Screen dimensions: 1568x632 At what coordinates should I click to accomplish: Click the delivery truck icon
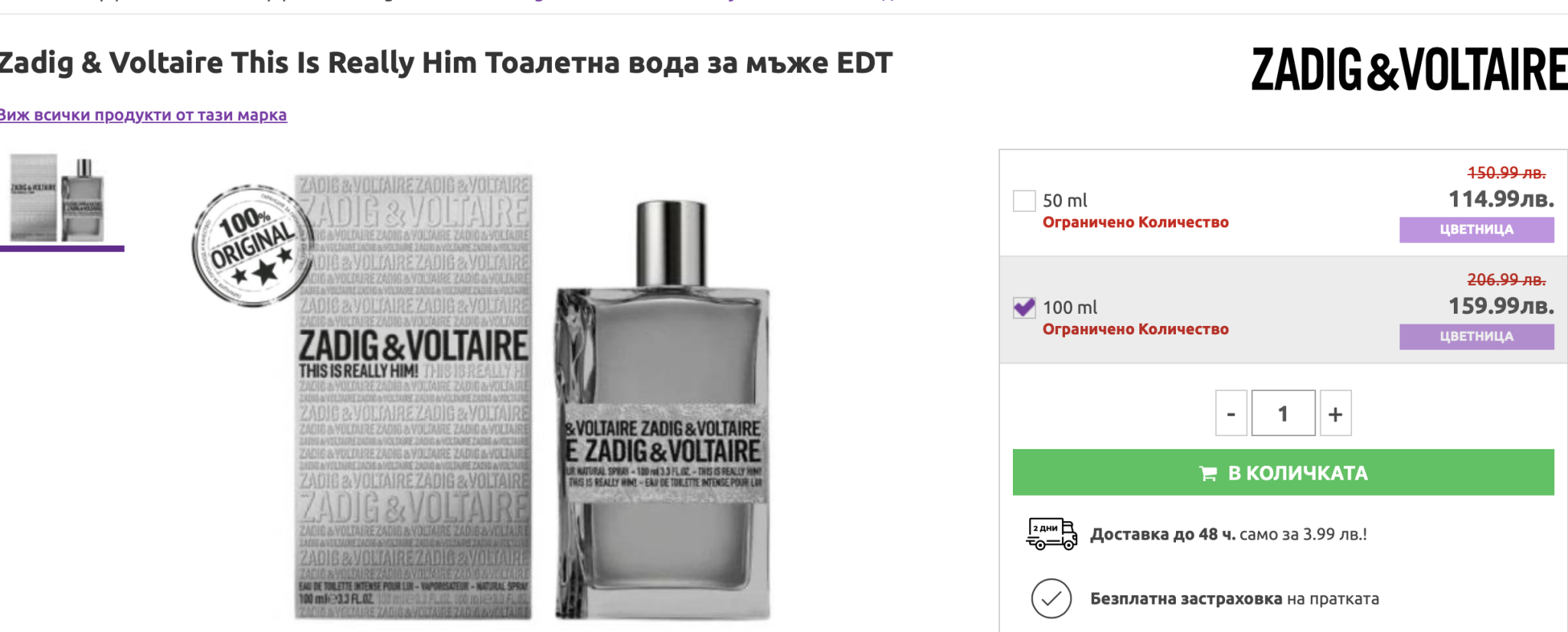click(x=1051, y=534)
